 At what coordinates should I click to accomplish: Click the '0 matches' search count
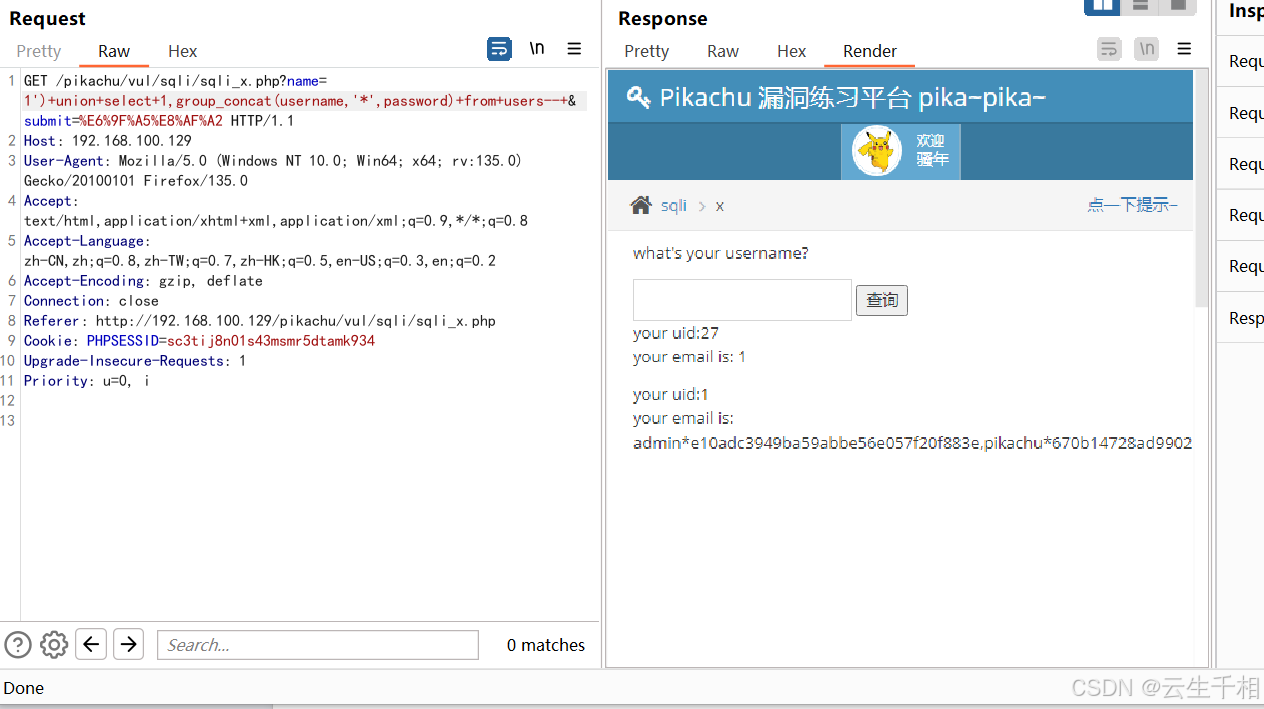point(546,645)
